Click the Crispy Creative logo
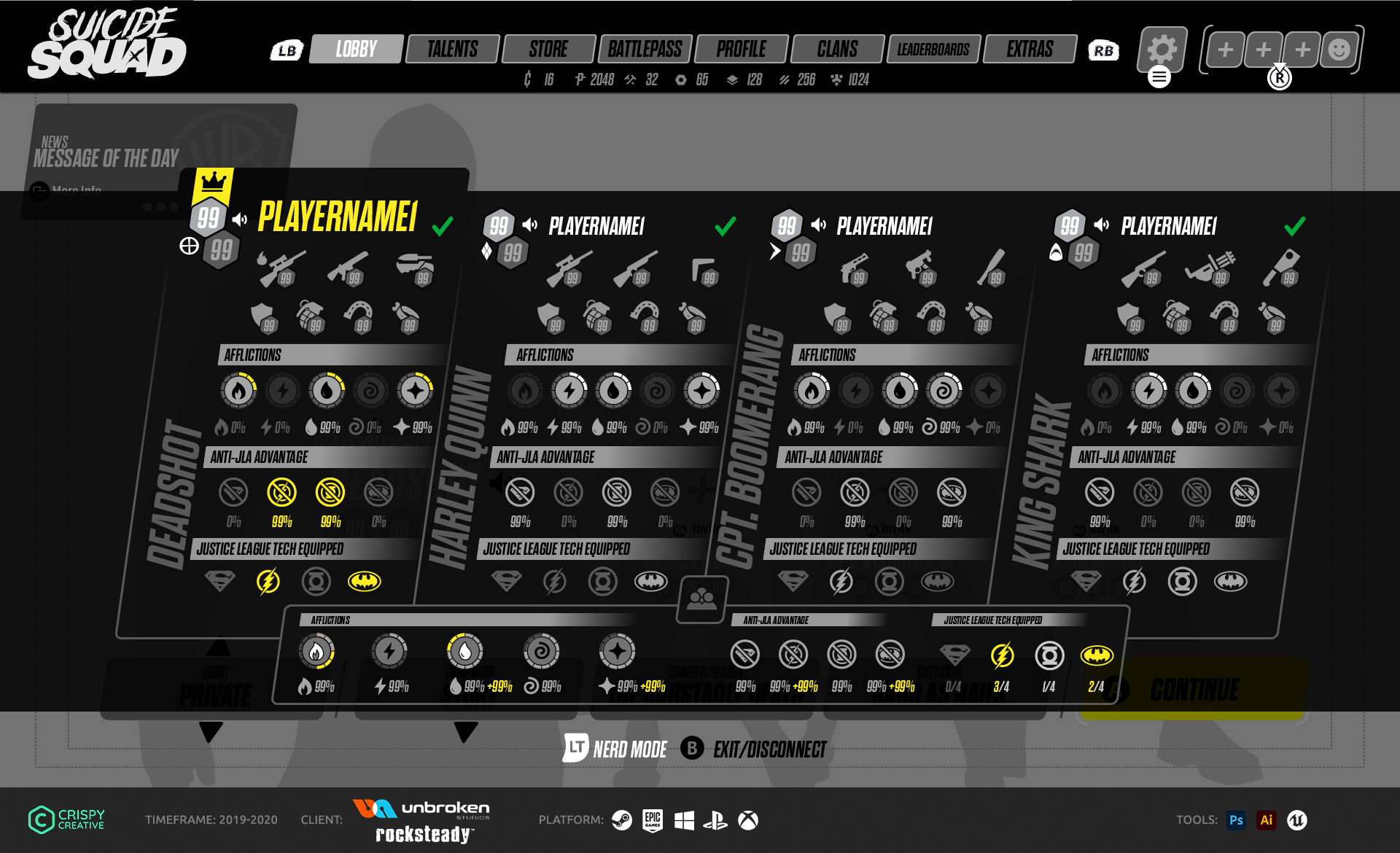The image size is (1400, 853). [66, 819]
